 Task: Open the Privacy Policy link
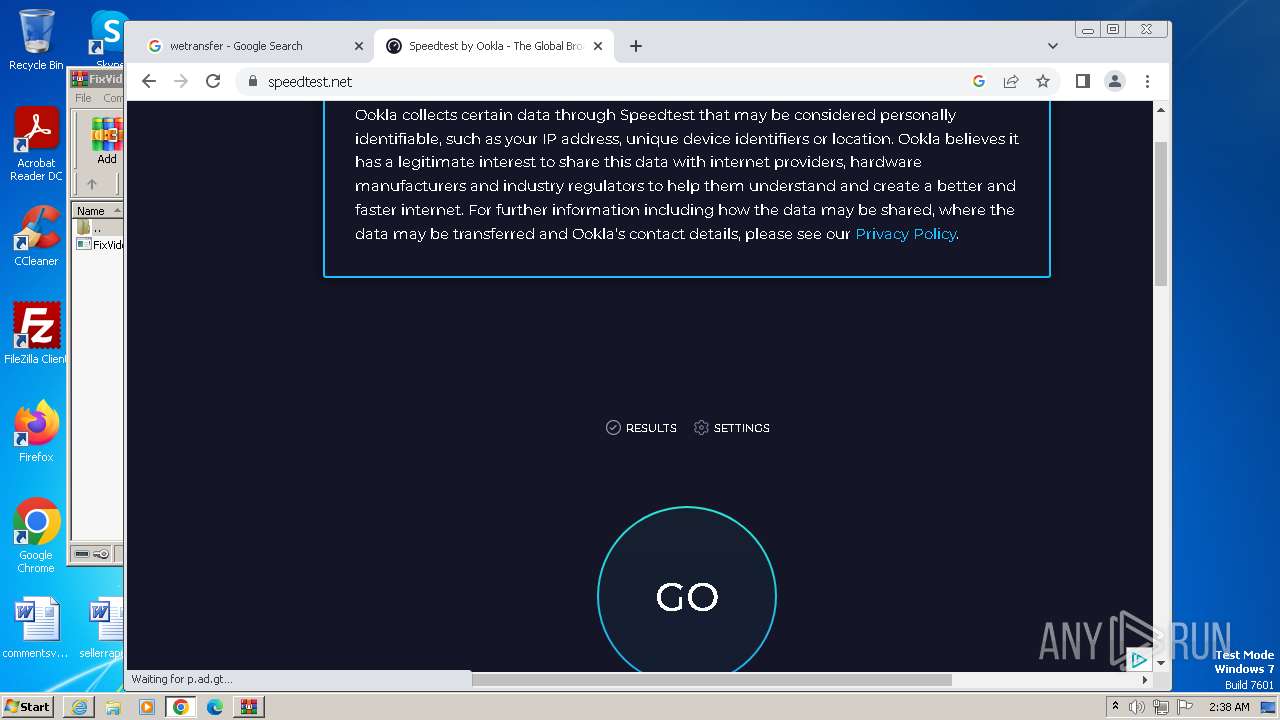[x=906, y=234]
